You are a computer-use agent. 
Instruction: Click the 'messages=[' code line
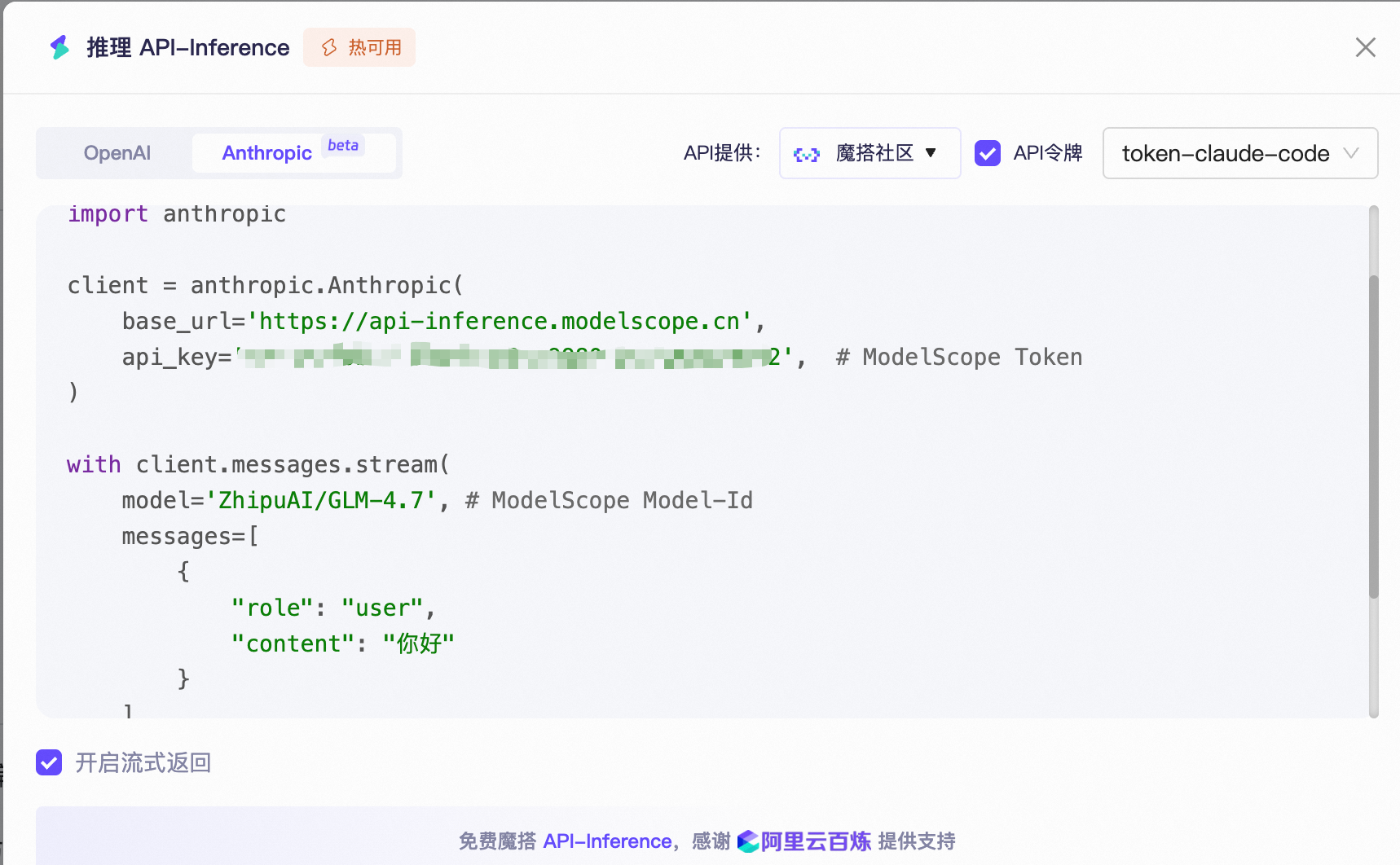click(x=191, y=537)
